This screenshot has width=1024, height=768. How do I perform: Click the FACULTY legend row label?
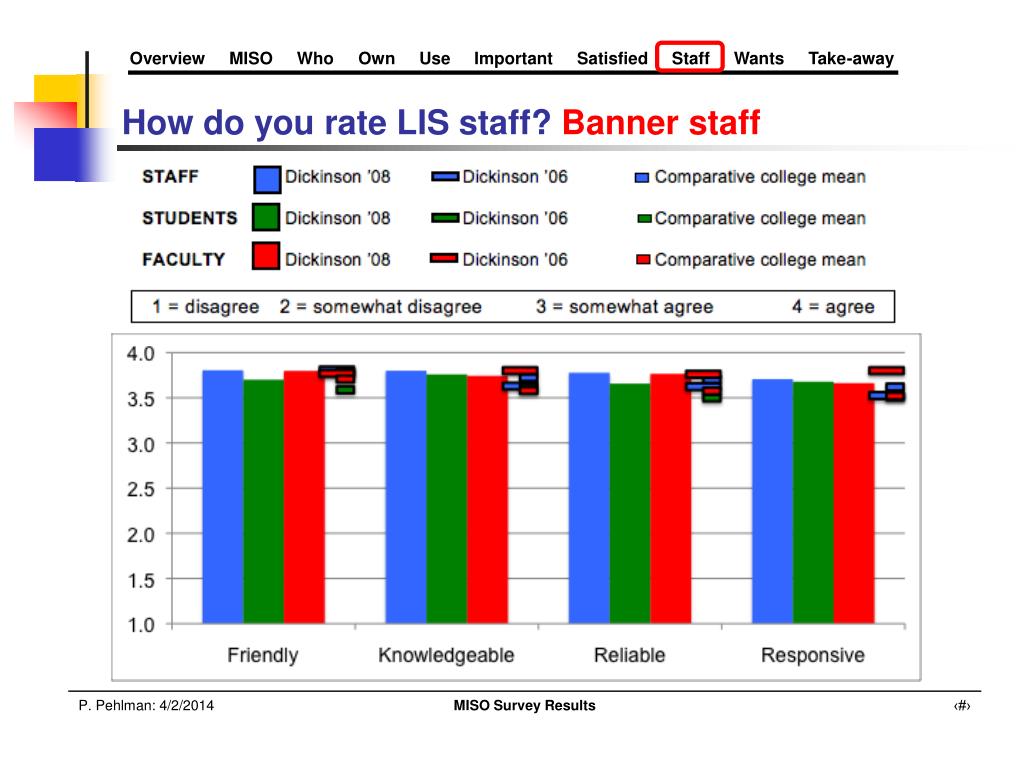184,260
